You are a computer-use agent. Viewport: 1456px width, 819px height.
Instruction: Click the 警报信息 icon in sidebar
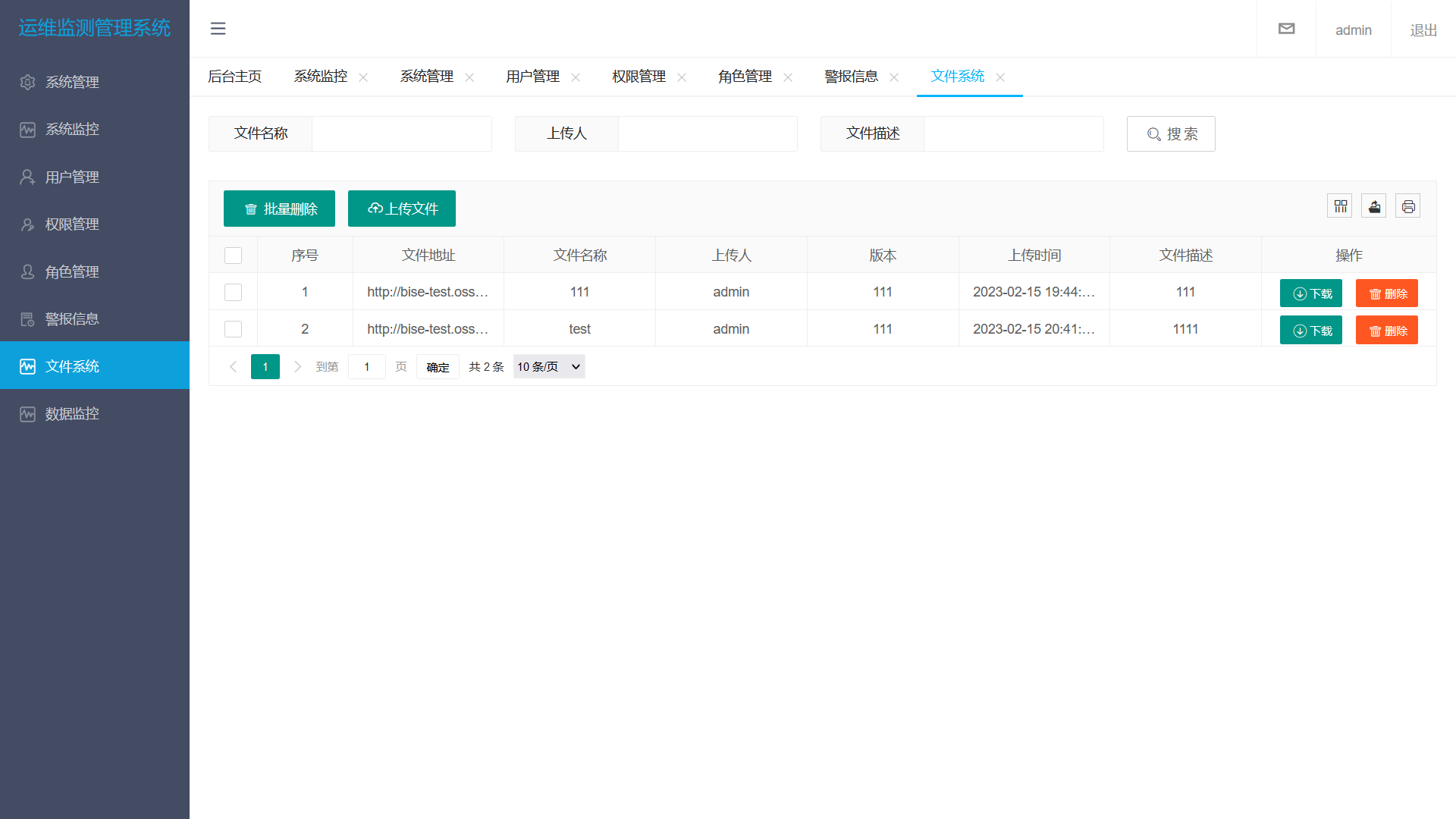(x=27, y=319)
